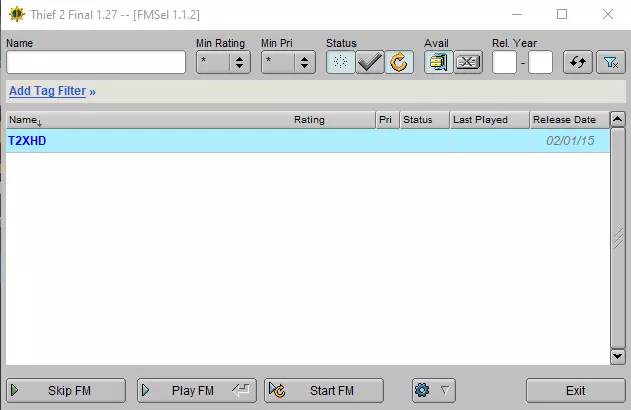
Task: Sort list by Status column header
Action: [425, 120]
